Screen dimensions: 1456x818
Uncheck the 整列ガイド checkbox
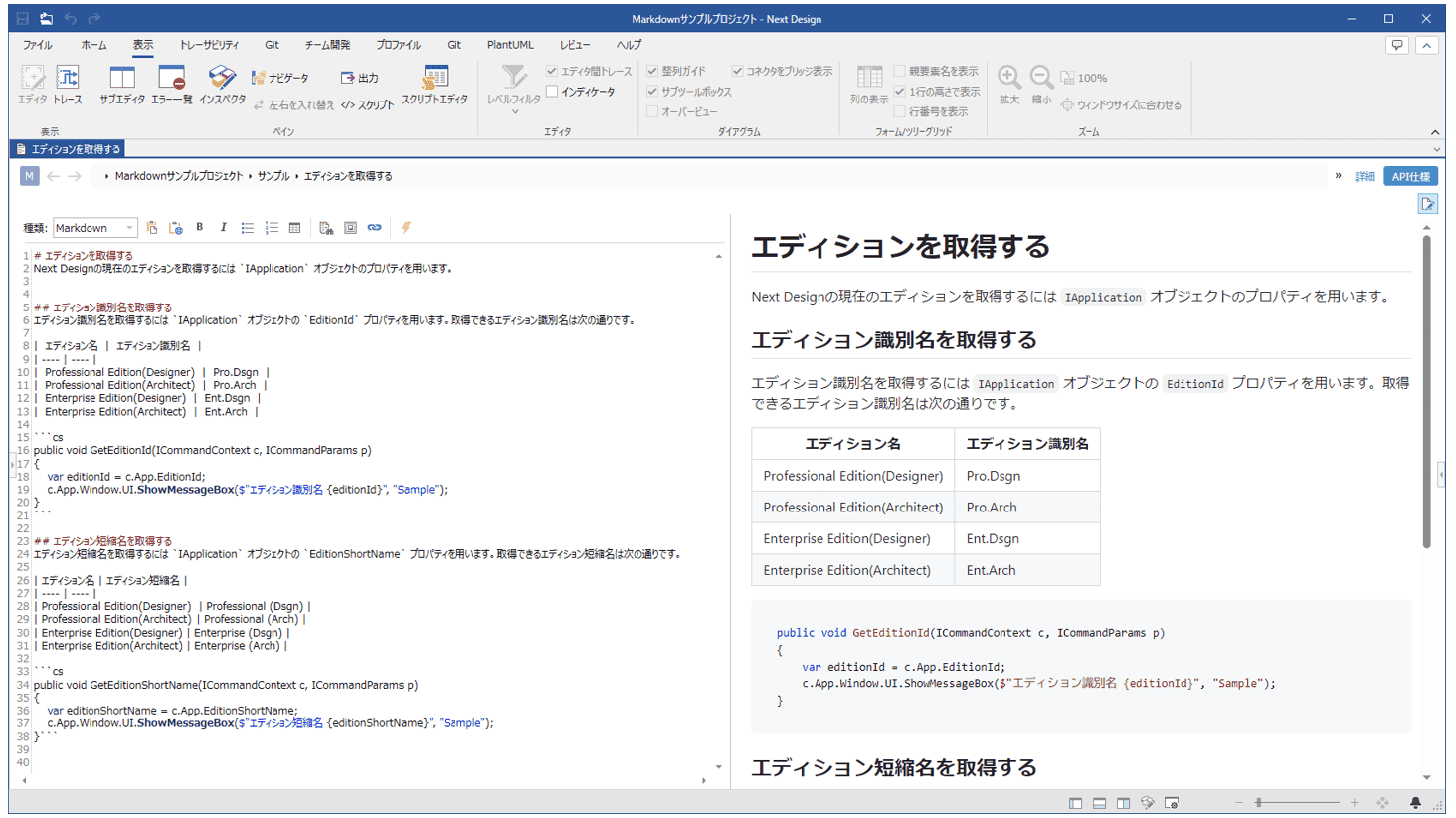point(652,71)
